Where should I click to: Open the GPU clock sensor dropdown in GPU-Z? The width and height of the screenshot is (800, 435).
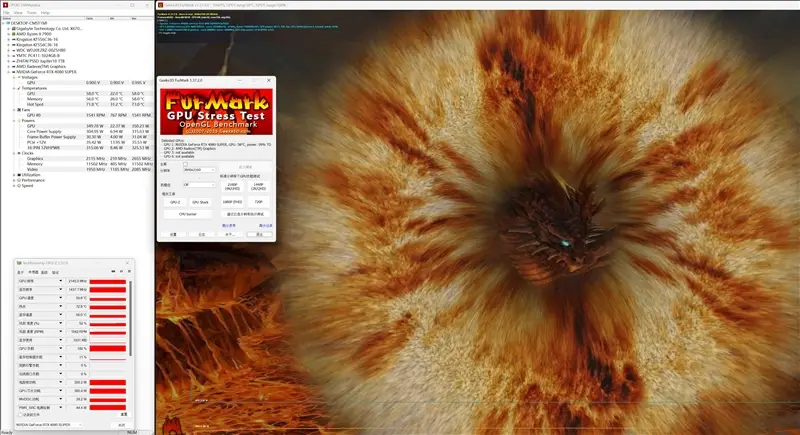pyautogui.click(x=61, y=281)
